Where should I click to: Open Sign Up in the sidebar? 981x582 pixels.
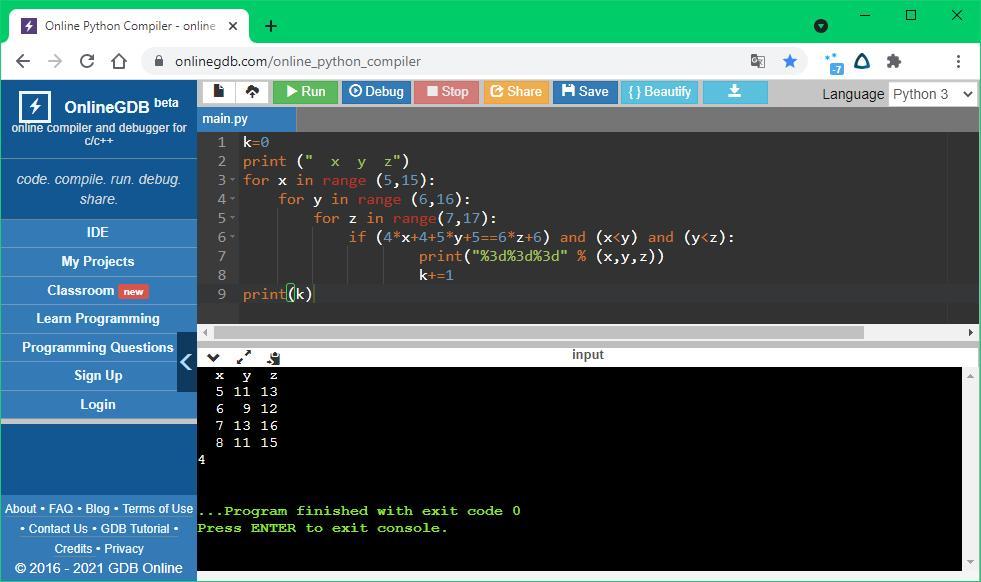coord(98,375)
